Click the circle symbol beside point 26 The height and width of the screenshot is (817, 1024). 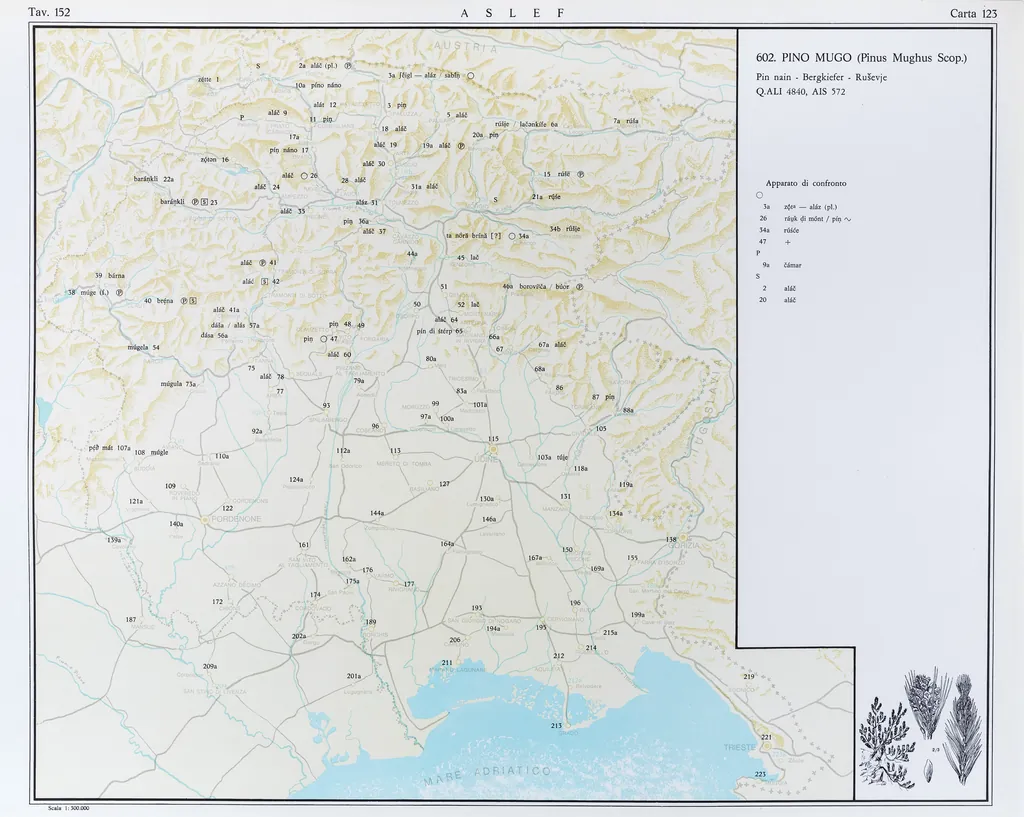pyautogui.click(x=305, y=175)
